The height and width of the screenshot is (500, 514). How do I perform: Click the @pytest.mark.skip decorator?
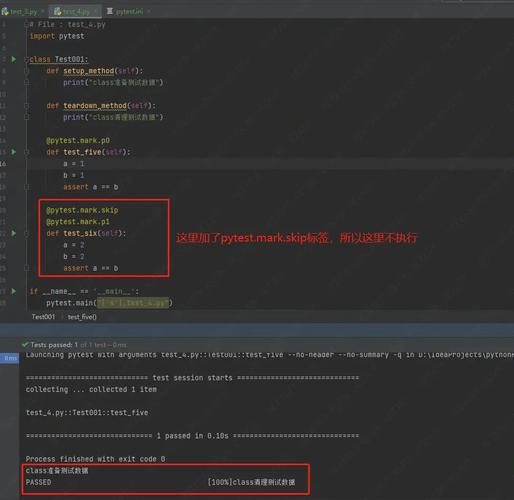(x=82, y=210)
